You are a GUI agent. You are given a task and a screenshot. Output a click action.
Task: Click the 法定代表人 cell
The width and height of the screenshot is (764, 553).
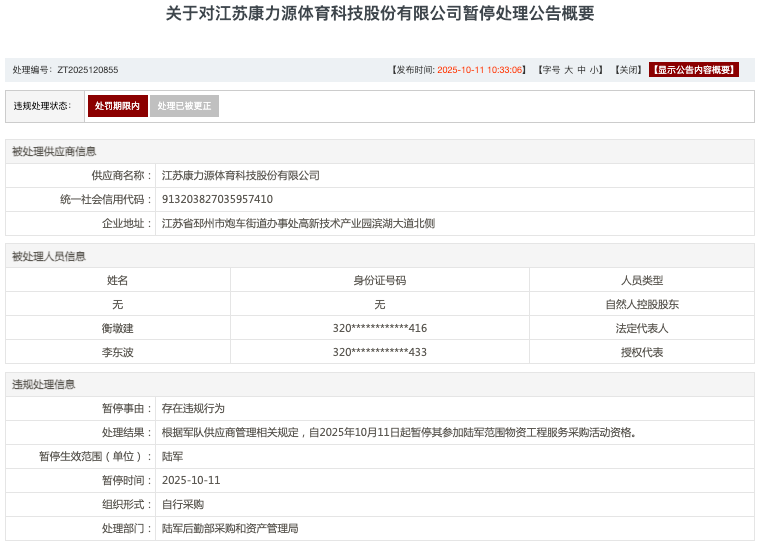coord(642,328)
